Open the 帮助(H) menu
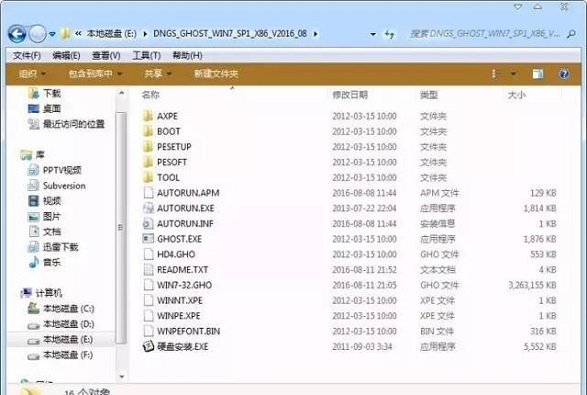 187,56
